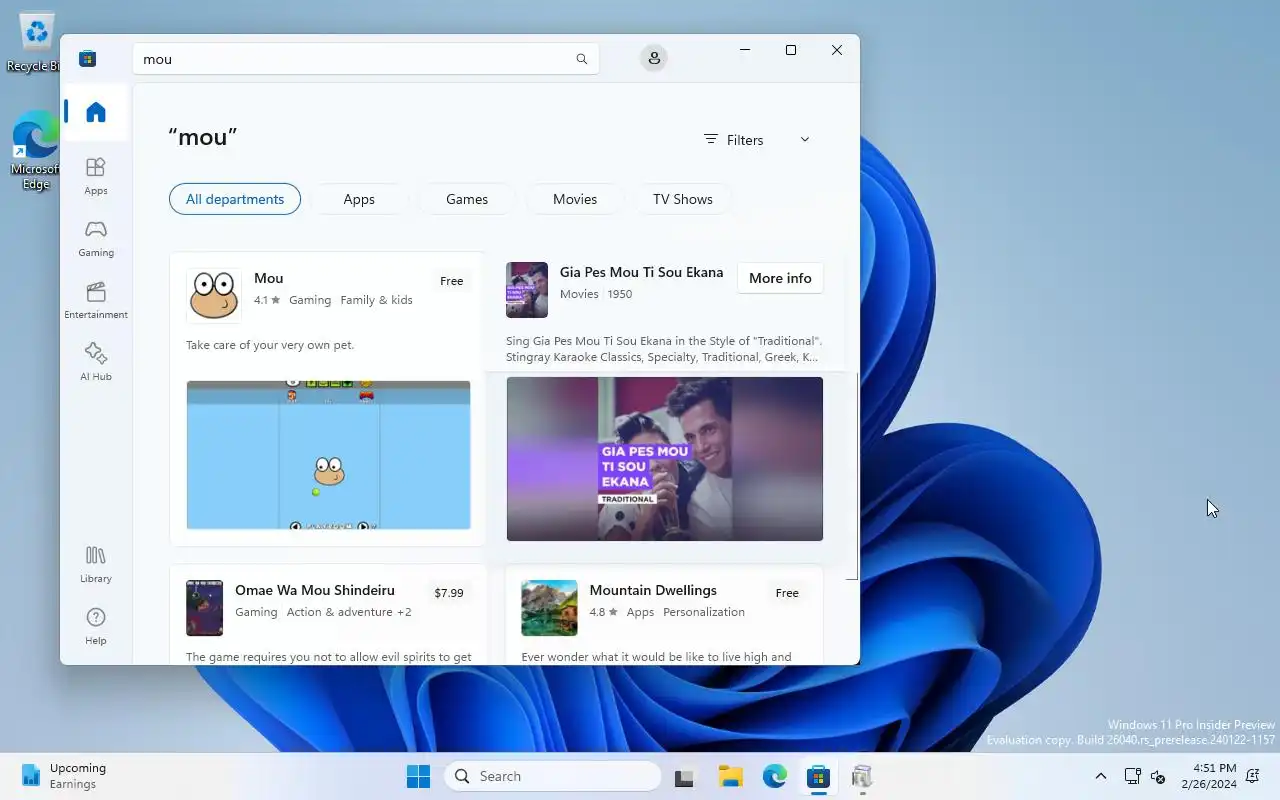This screenshot has width=1280, height=800.
Task: Select the TV Shows filter chip
Action: (683, 199)
